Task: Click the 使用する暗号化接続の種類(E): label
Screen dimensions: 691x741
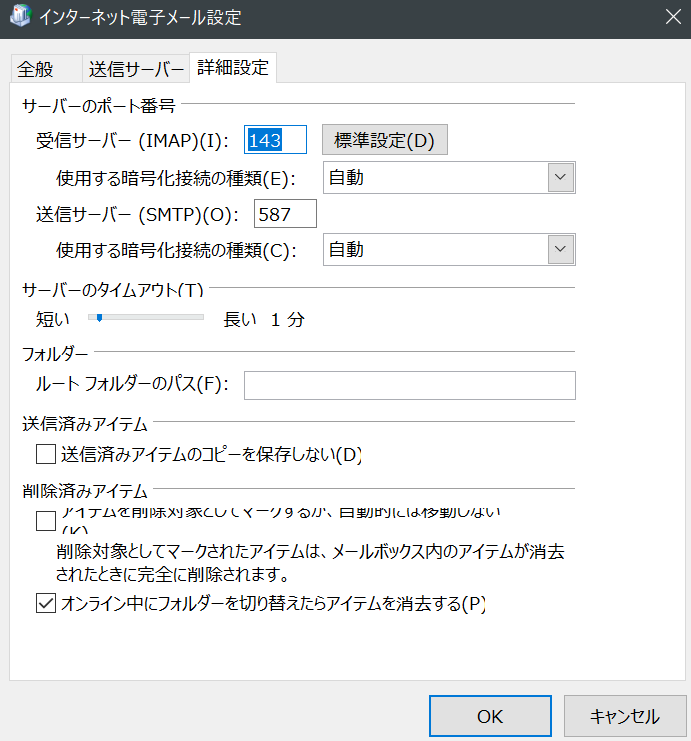Action: 176,178
